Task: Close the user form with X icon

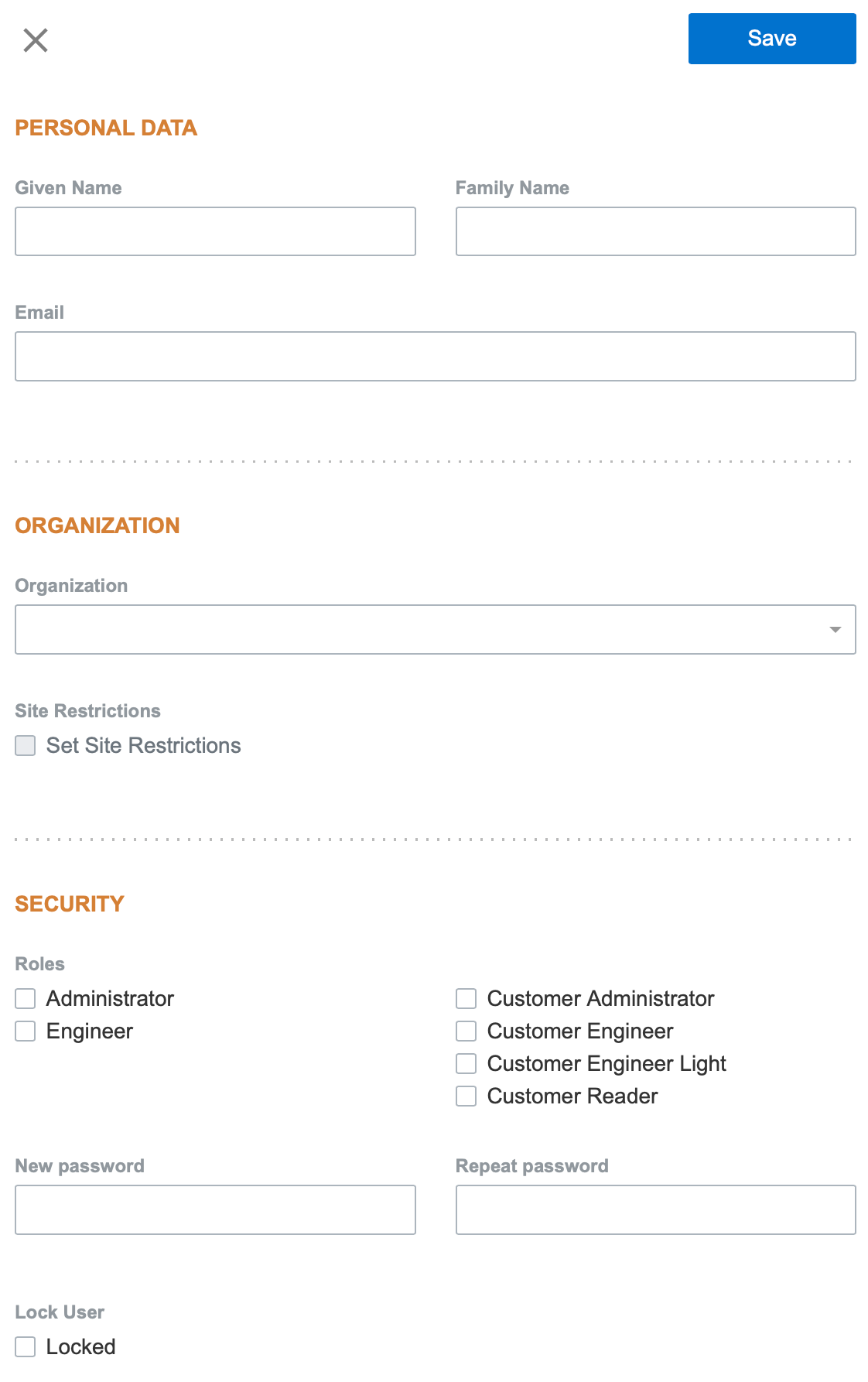Action: pyautogui.click(x=36, y=39)
